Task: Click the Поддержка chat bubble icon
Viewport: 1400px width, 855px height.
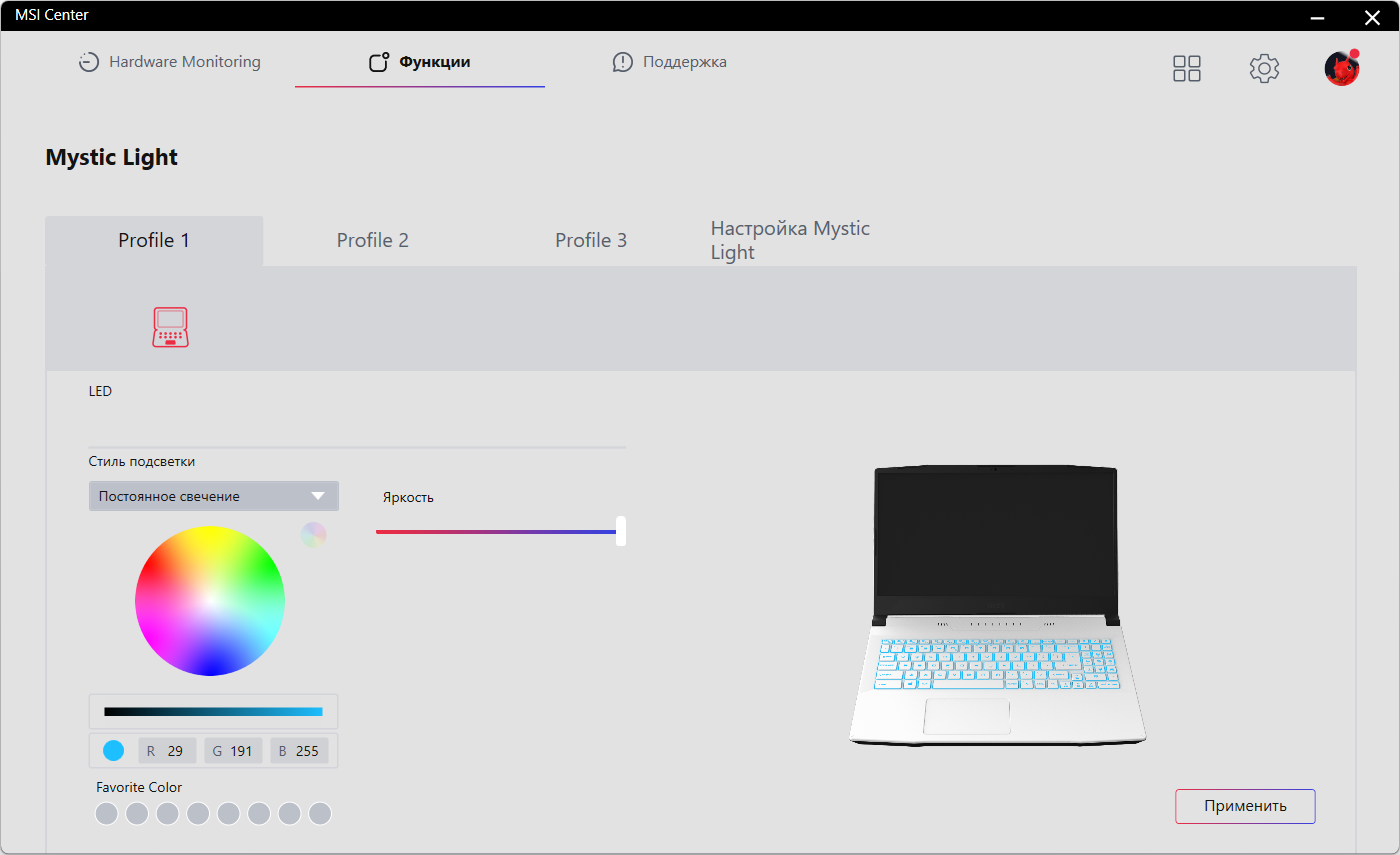Action: point(623,62)
